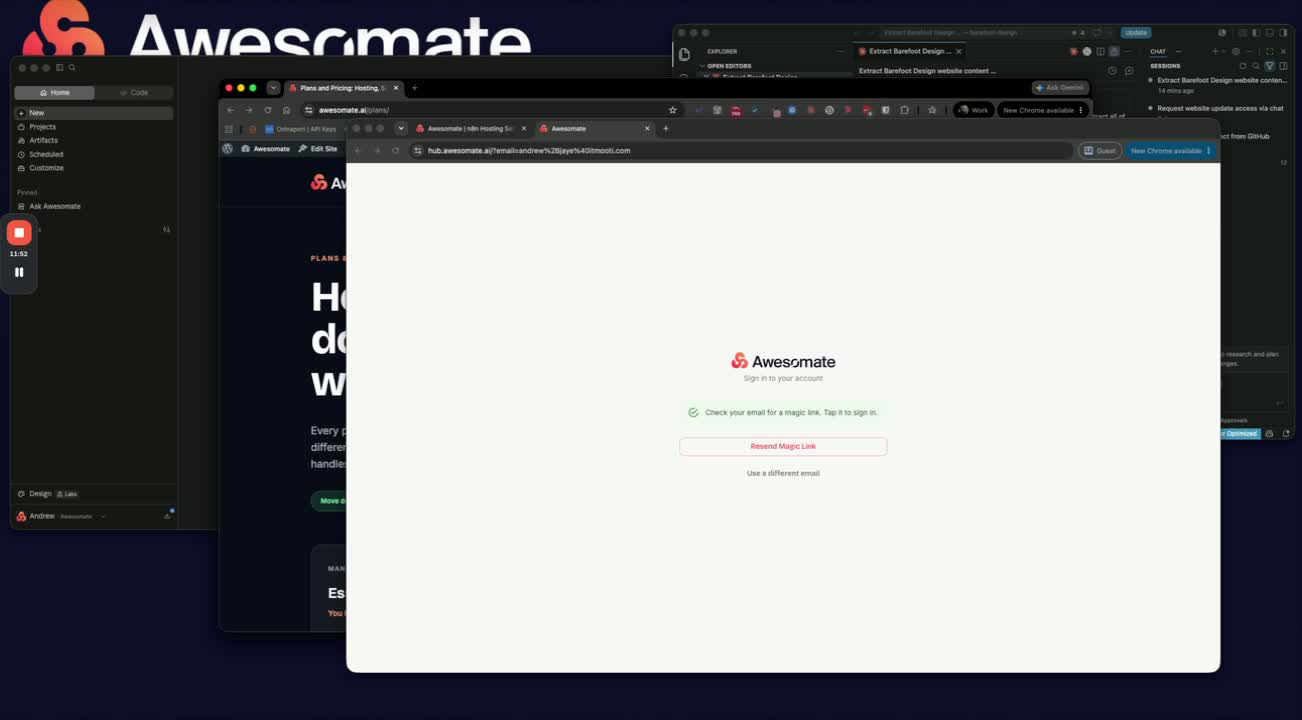The height and width of the screenshot is (720, 1302).
Task: Close Extract Barefoot Design editor tab
Action: coord(959,51)
